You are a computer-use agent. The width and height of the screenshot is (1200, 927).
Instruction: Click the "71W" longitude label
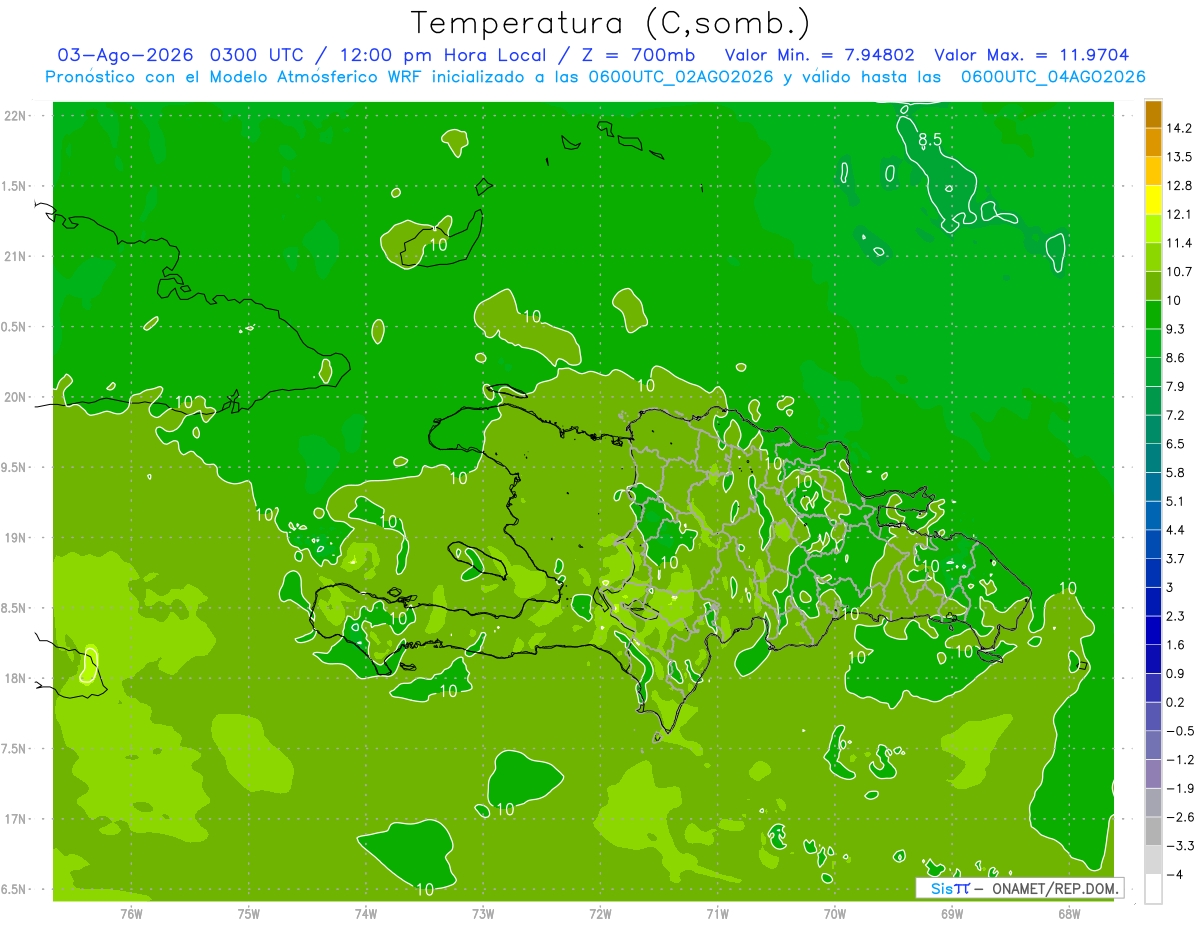point(717,913)
